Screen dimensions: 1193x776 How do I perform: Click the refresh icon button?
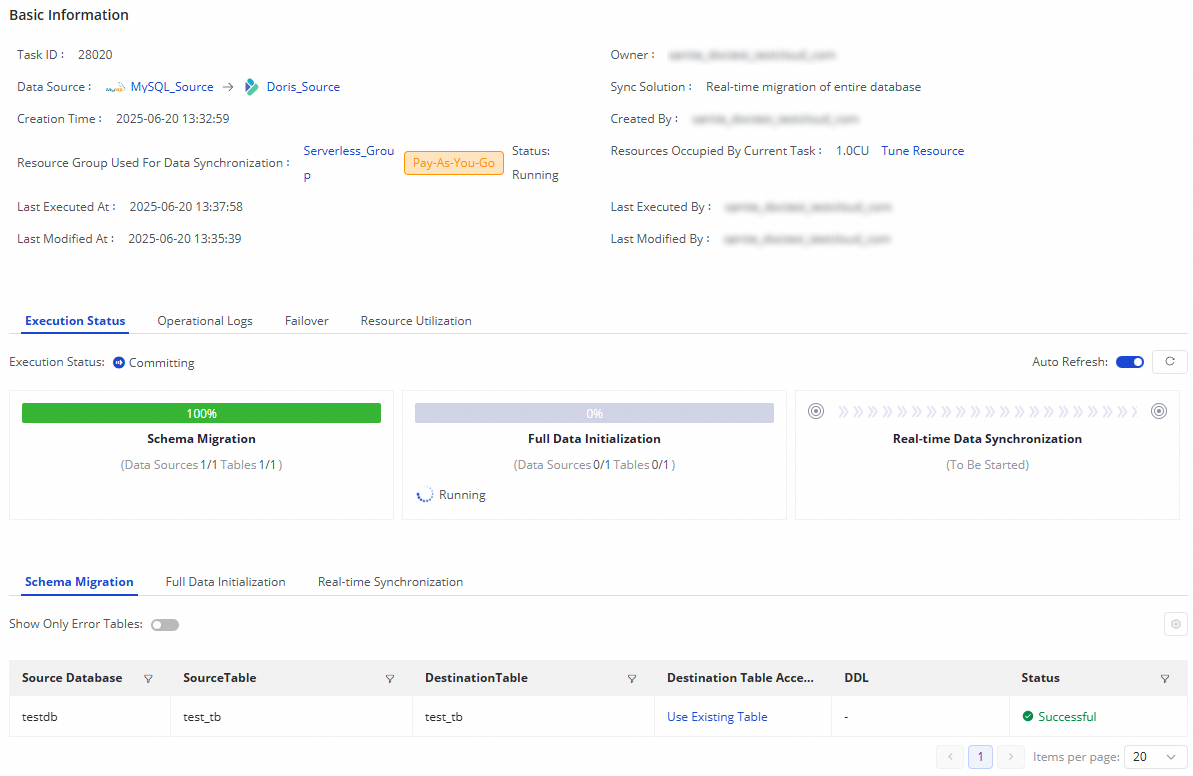pos(1169,362)
